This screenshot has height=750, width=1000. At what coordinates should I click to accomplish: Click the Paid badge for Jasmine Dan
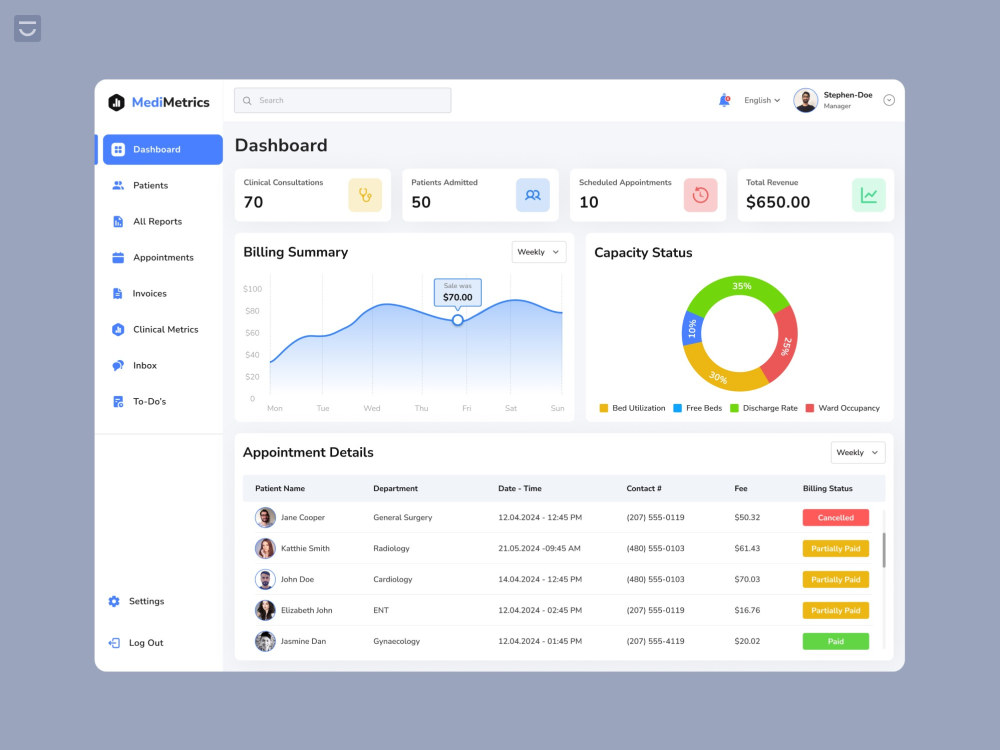[835, 642]
